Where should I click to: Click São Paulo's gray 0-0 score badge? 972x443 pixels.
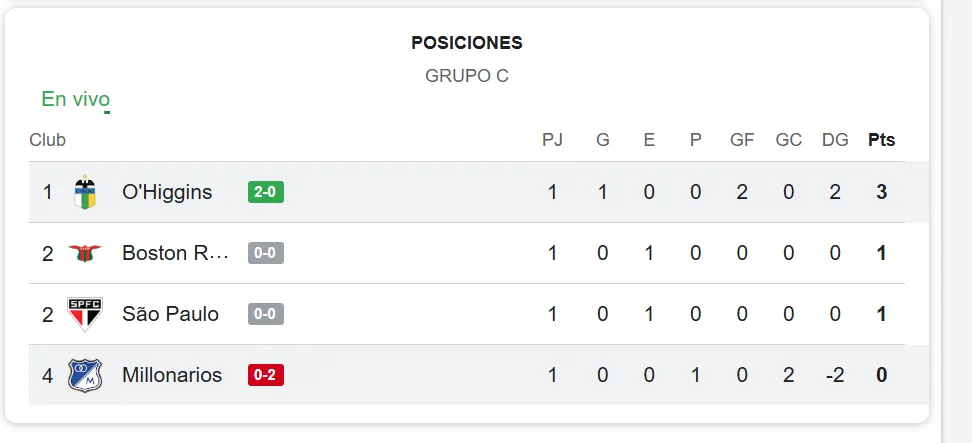click(265, 314)
